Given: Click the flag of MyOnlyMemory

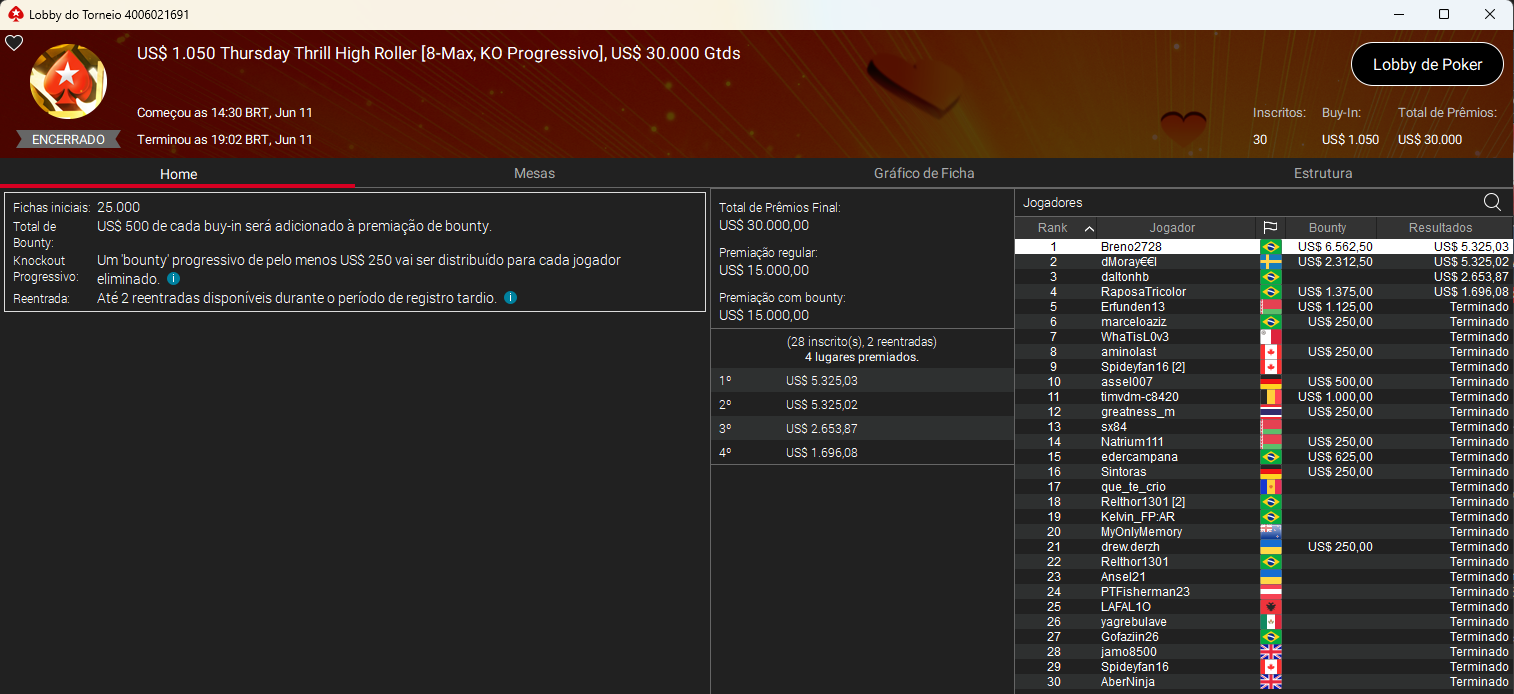Looking at the screenshot, I should [x=1271, y=531].
